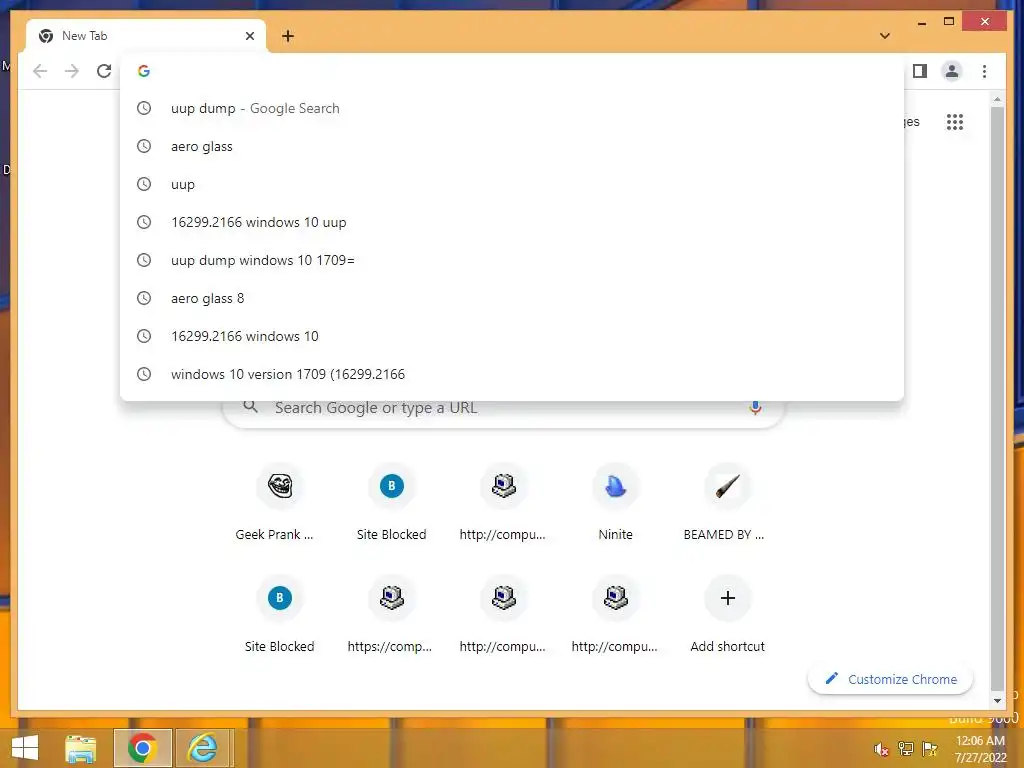This screenshot has height=768, width=1024.
Task: Open the Add shortcut tile
Action: [728, 614]
